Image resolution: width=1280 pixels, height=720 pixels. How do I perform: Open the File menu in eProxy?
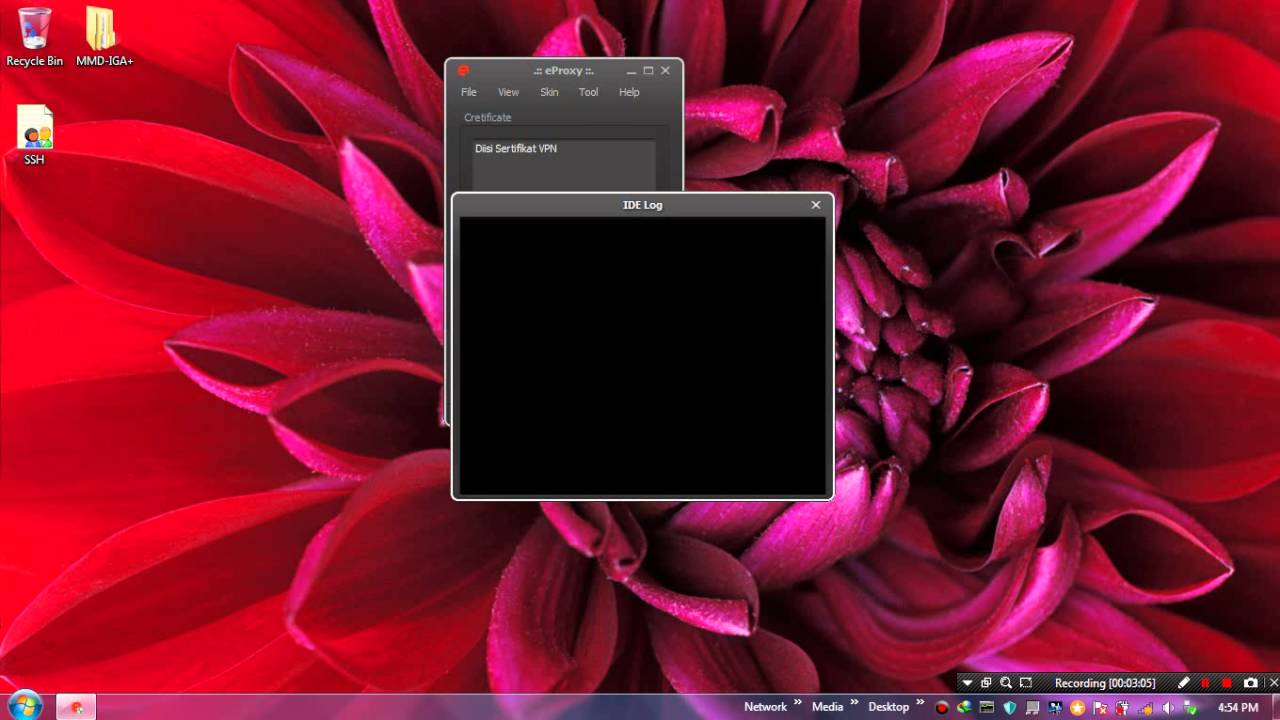pos(468,92)
